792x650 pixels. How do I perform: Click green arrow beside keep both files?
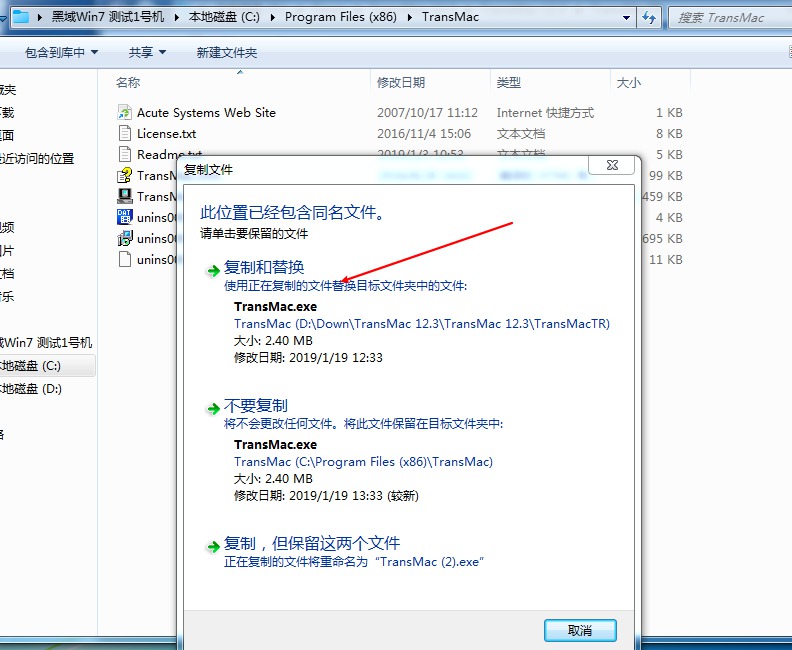coord(213,546)
